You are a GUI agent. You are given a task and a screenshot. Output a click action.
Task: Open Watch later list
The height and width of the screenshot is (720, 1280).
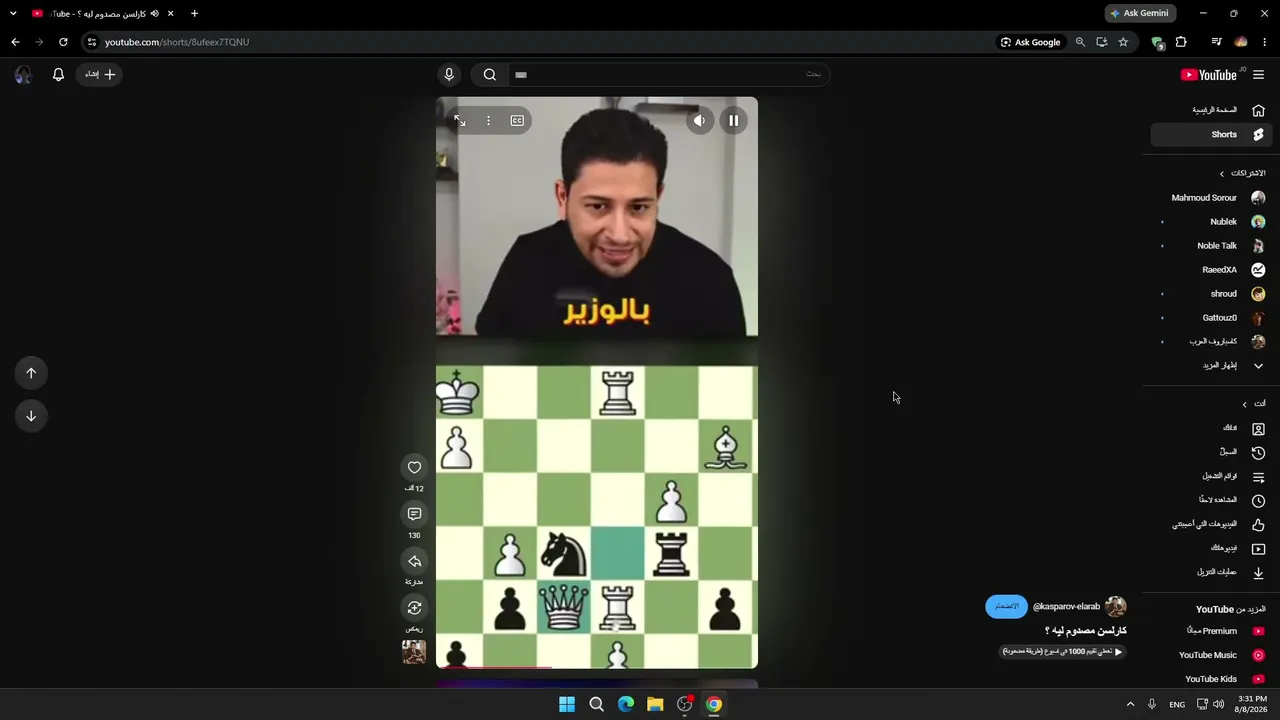1211,500
